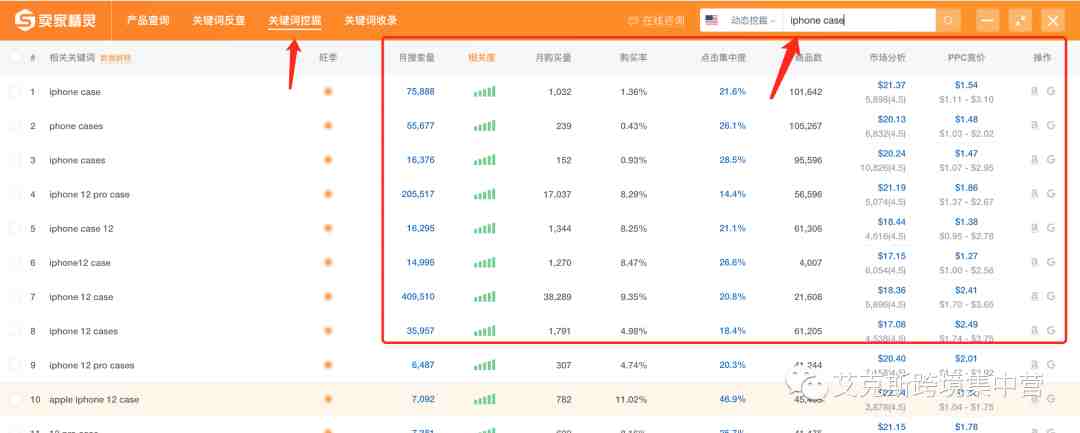The width and height of the screenshot is (1080, 433).
Task: Click relevance bars for iphone 12 pro cases
Action: point(484,365)
